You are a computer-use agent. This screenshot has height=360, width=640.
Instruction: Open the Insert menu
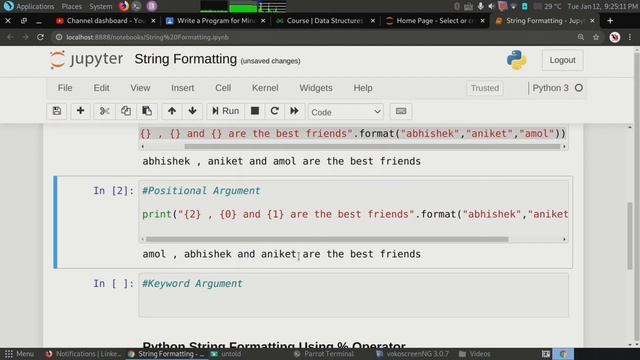point(182,88)
